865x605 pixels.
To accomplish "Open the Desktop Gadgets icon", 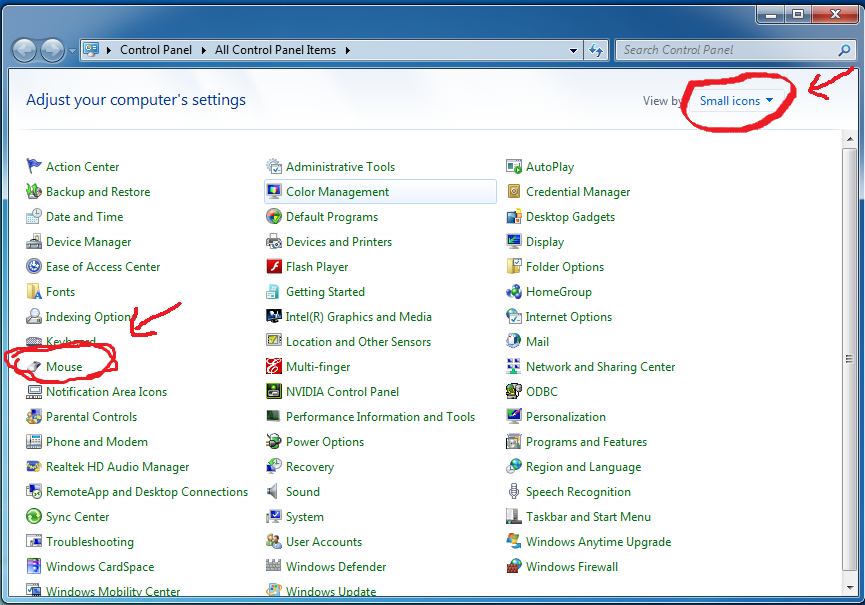I will click(514, 216).
